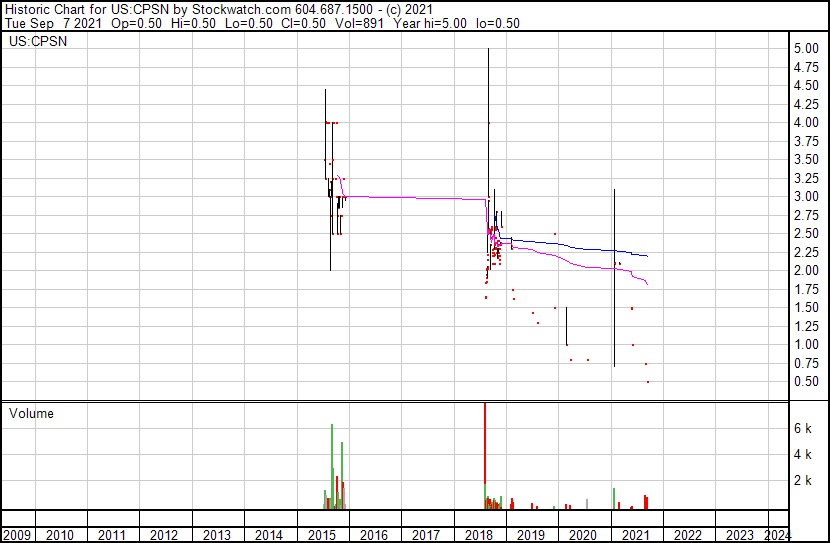
Task: Click the 1.25 price axis label
Action: pyautogui.click(x=806, y=327)
